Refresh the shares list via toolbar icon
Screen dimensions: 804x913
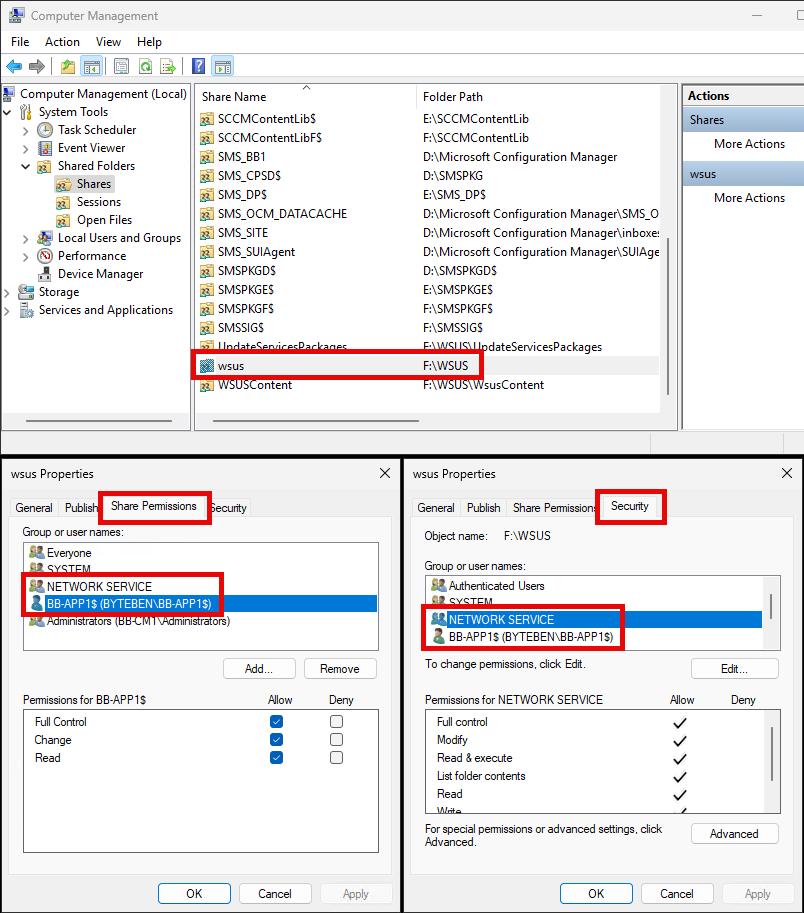(x=147, y=66)
